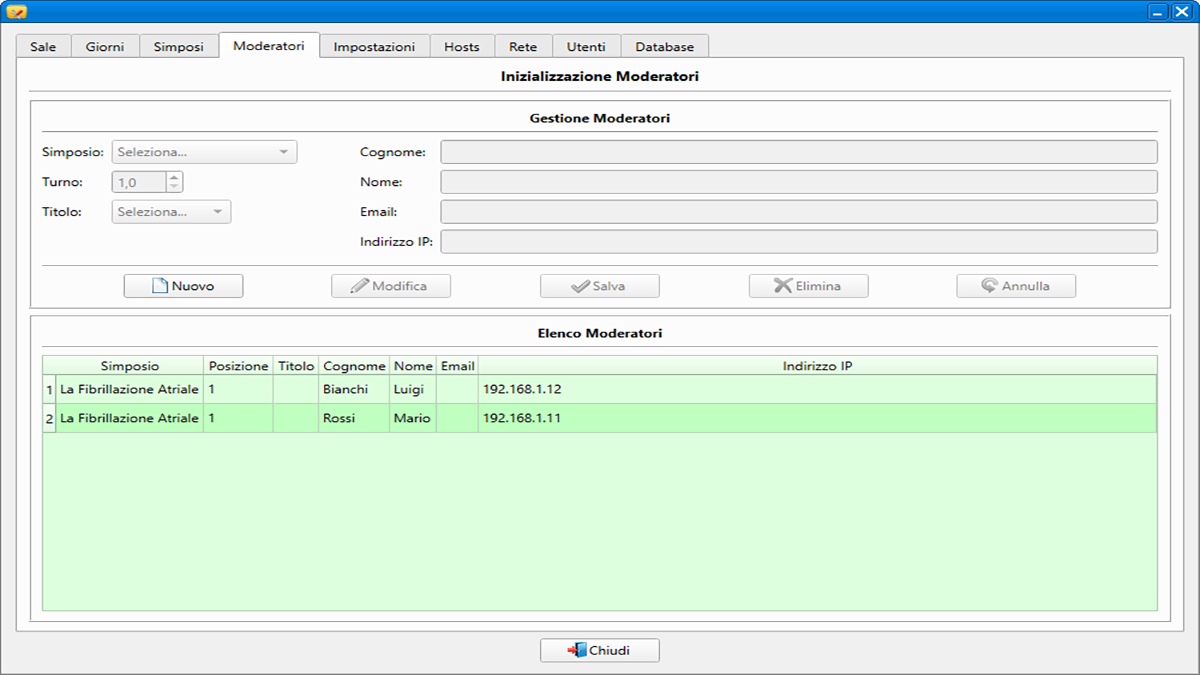Select the Rossi cell in row 2

point(354,418)
